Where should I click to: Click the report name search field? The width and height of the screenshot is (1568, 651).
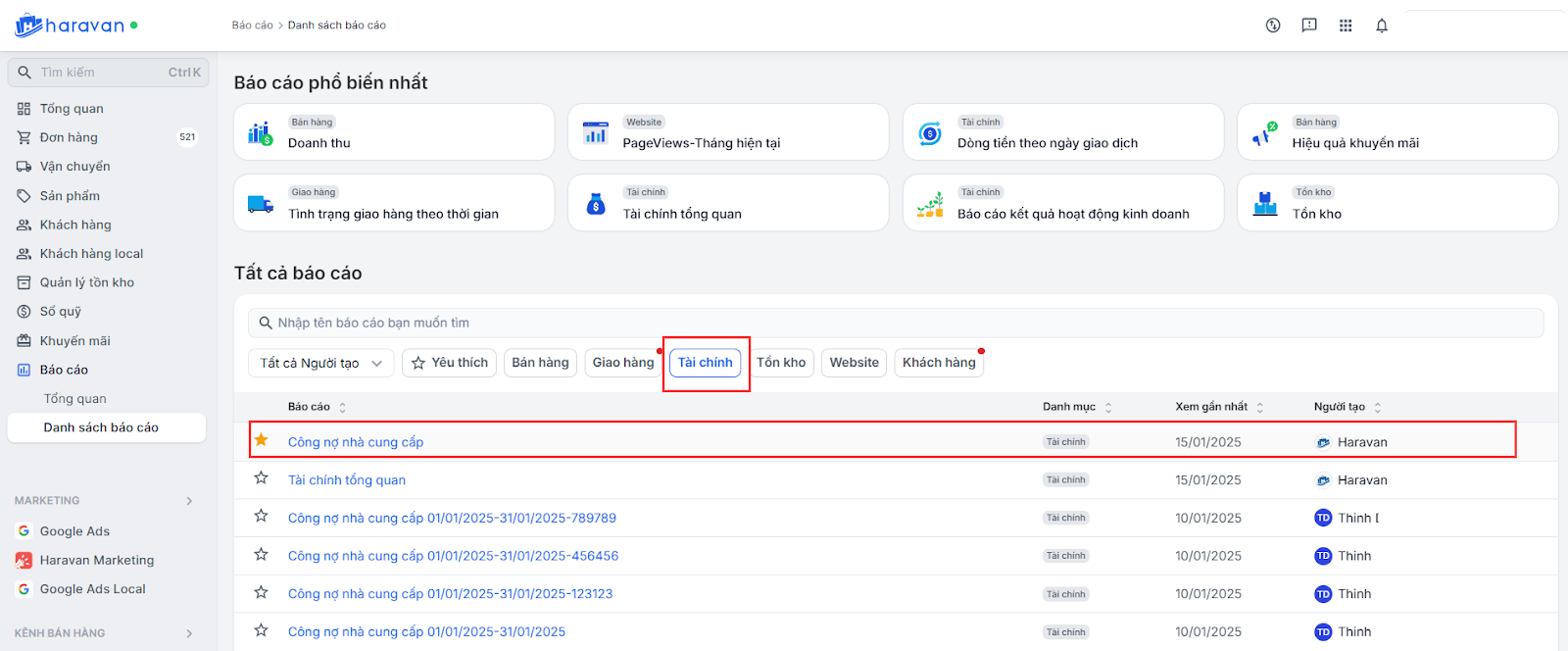[895, 323]
